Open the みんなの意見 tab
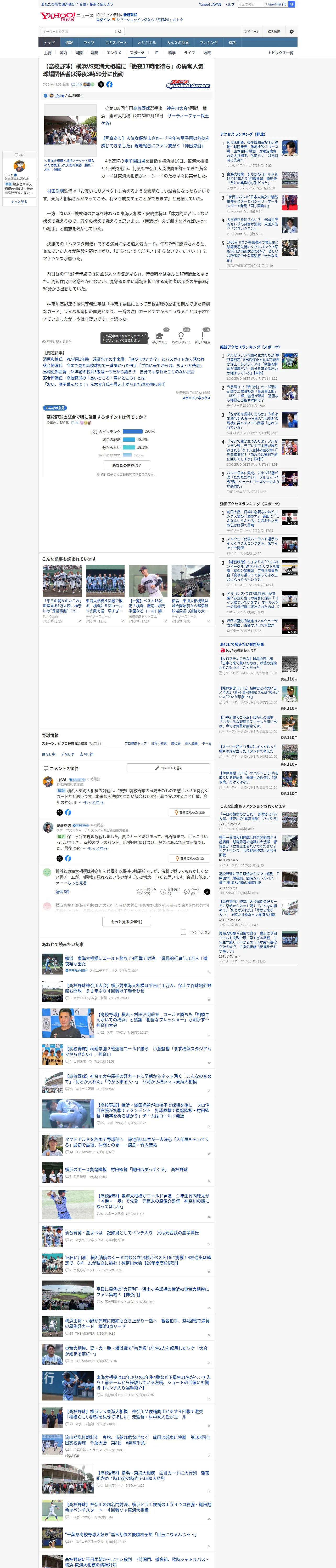Viewport: 336px width, 1568px height. pos(177,43)
